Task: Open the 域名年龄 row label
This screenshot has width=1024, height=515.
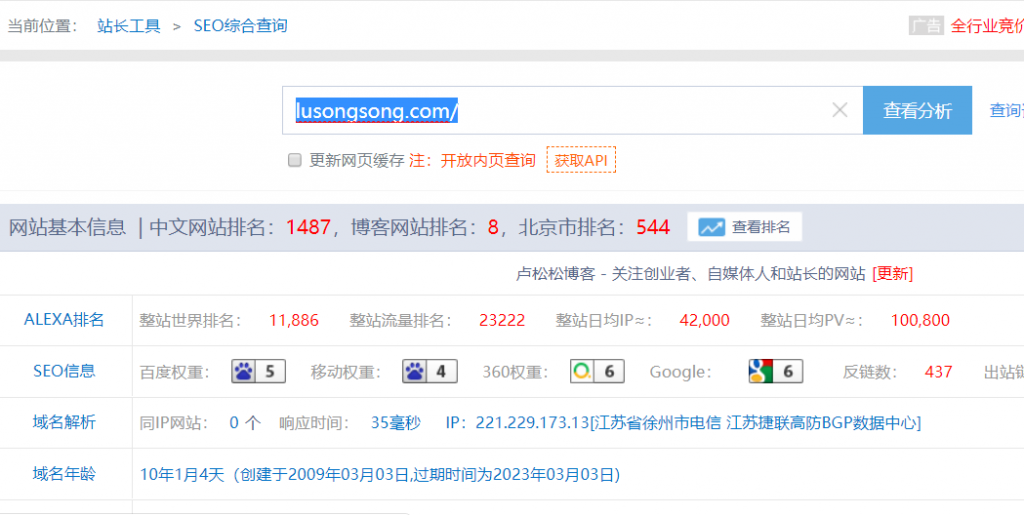Action: click(x=64, y=474)
